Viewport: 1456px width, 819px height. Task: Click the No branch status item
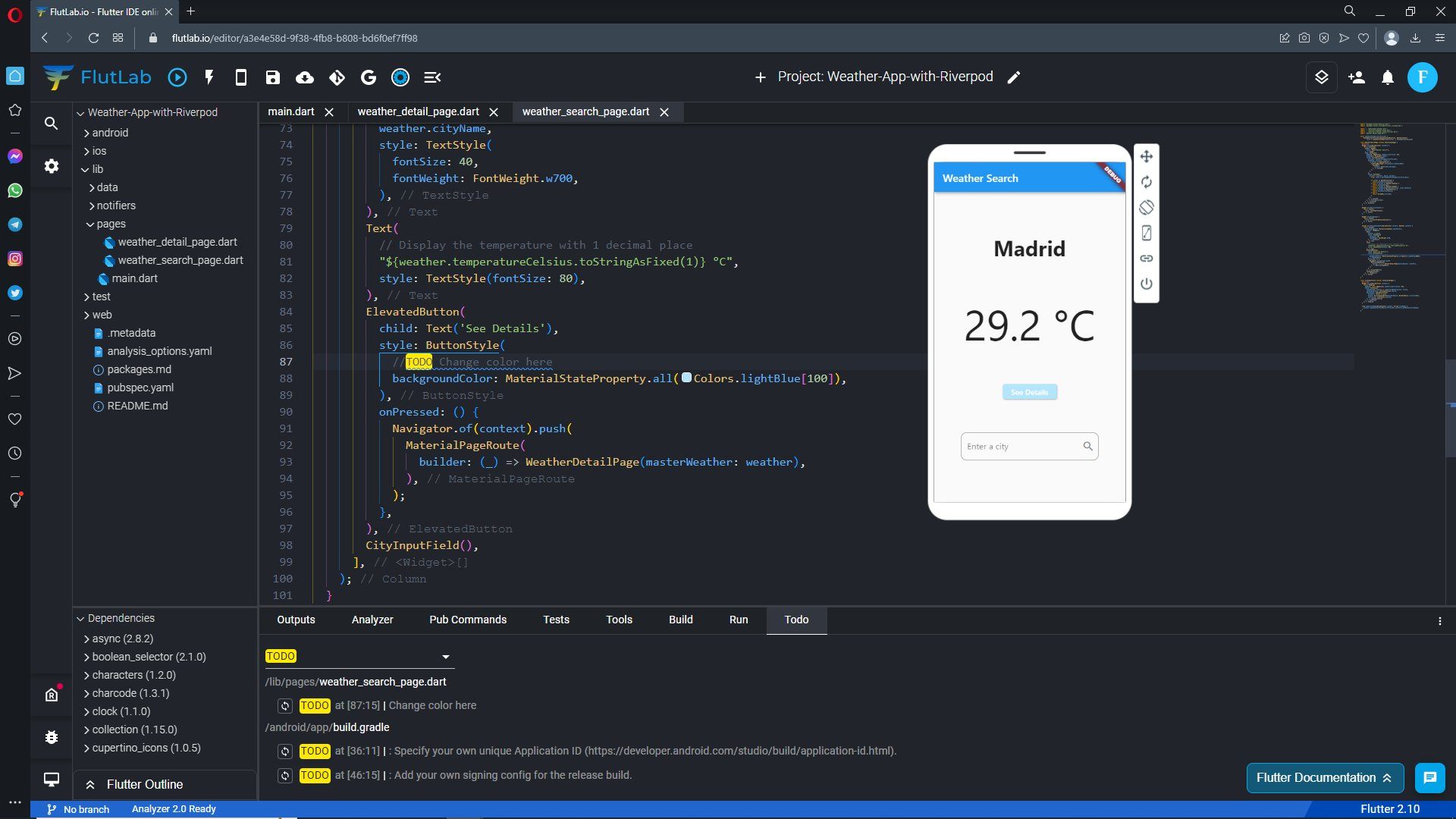click(78, 809)
